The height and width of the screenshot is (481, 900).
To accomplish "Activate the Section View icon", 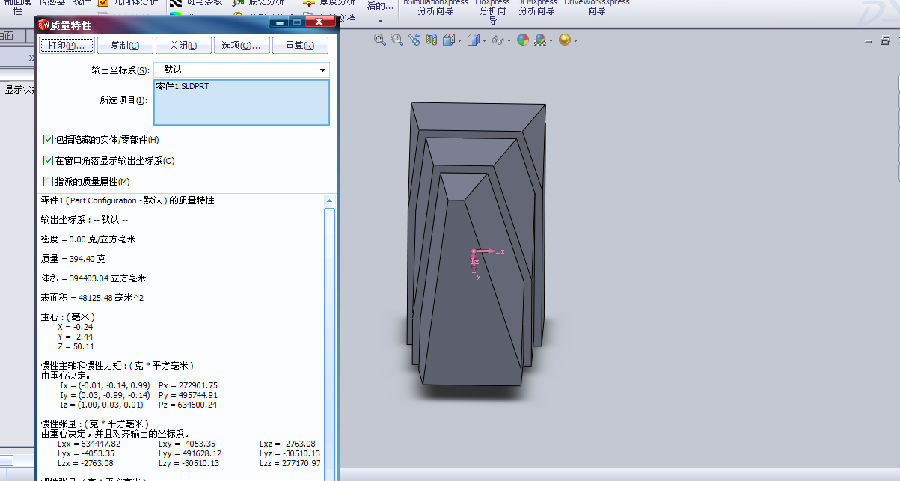I will tap(433, 40).
